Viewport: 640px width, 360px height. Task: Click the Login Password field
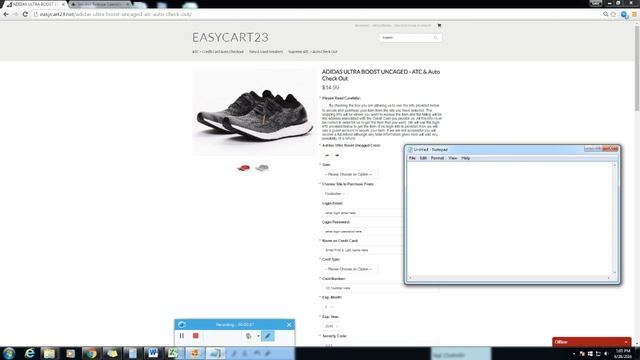click(362, 231)
